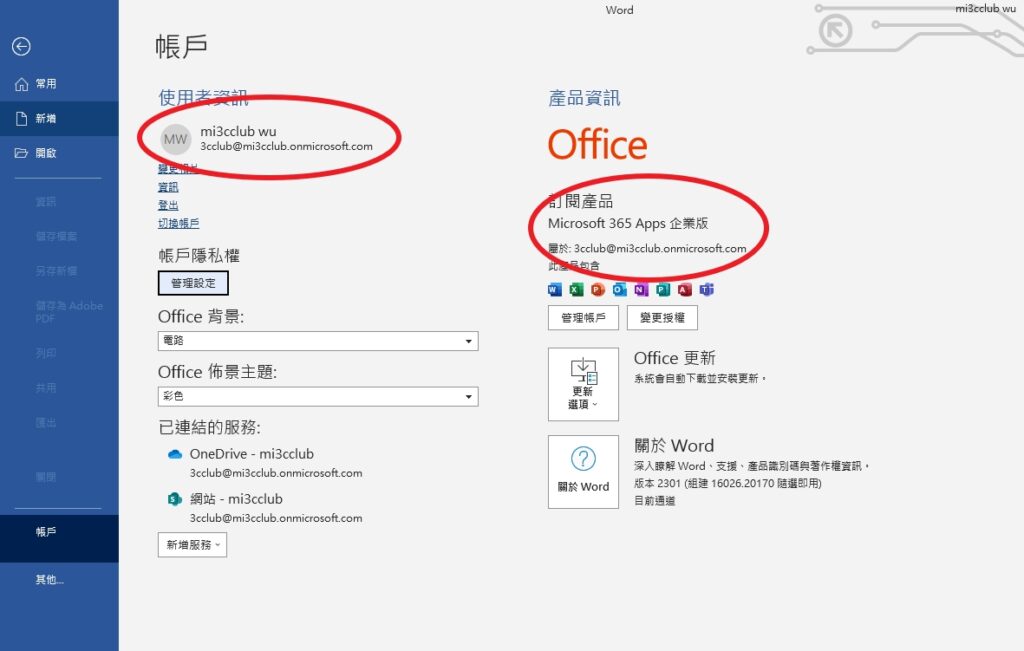Click the 切換帳戶 switch account link
The image size is (1024, 651).
[x=178, y=223]
